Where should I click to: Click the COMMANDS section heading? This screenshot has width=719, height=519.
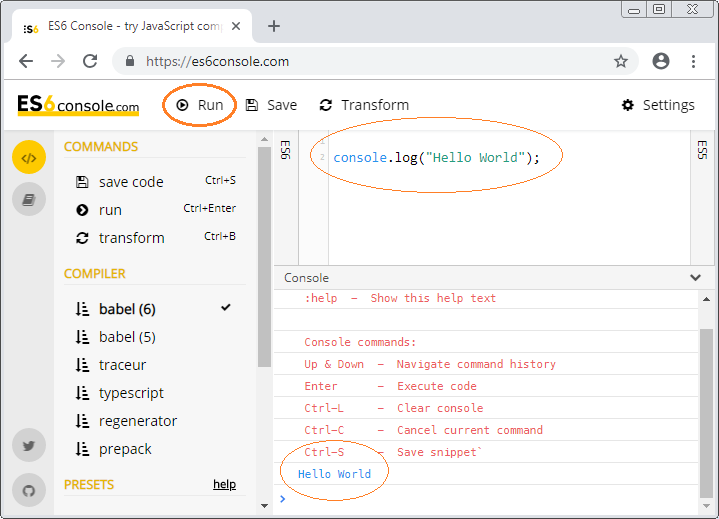point(101,147)
